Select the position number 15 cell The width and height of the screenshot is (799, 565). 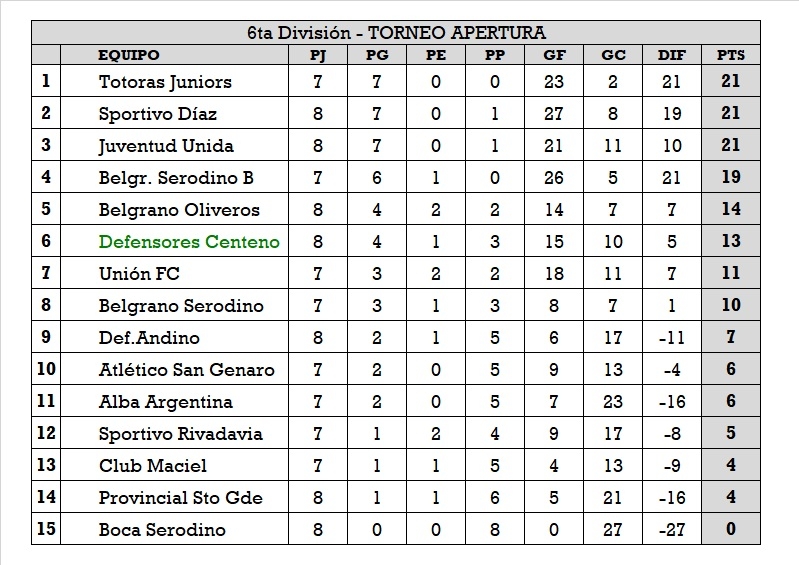[x=46, y=530]
